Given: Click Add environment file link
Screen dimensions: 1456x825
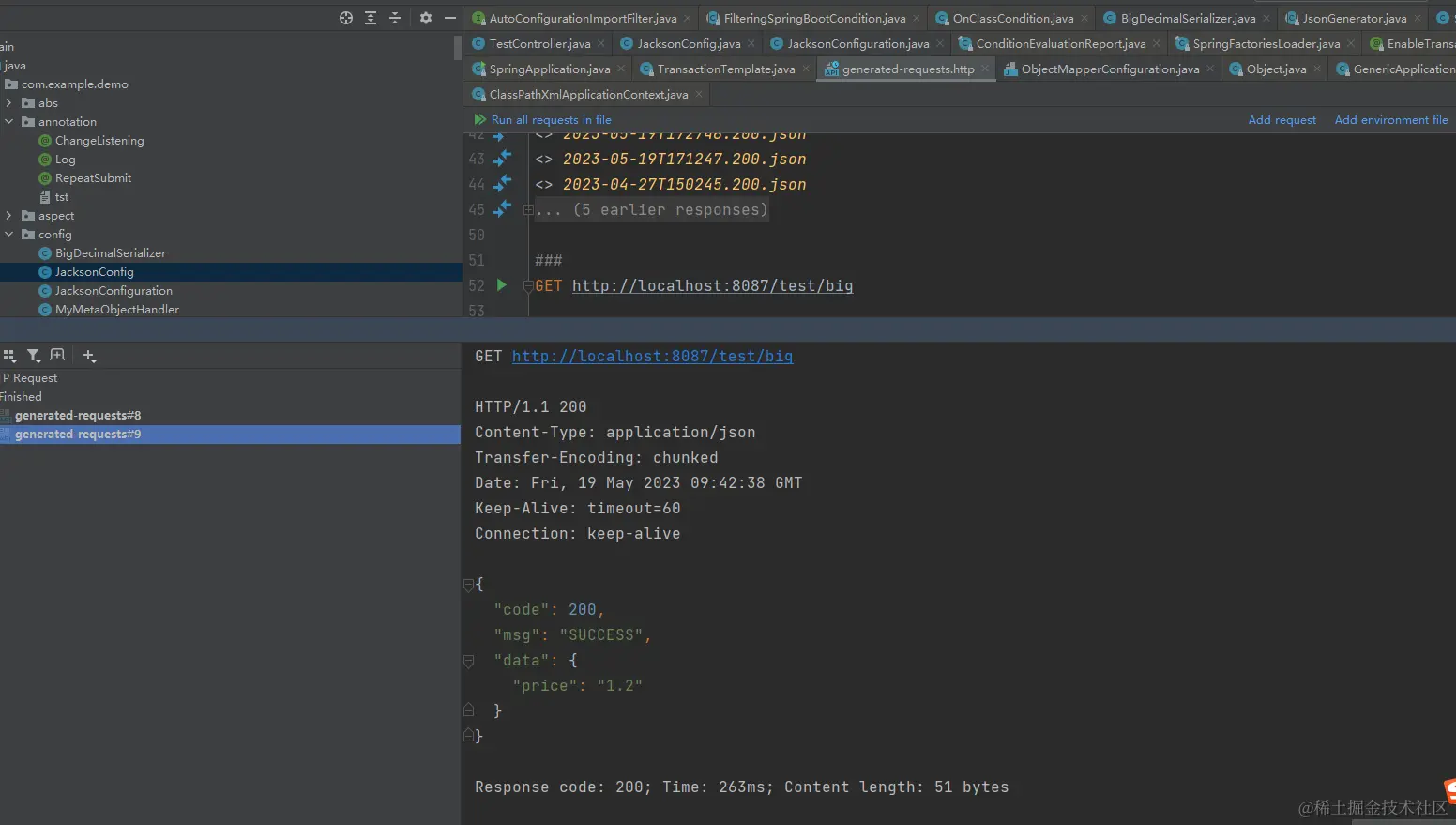Looking at the screenshot, I should 1391,120.
